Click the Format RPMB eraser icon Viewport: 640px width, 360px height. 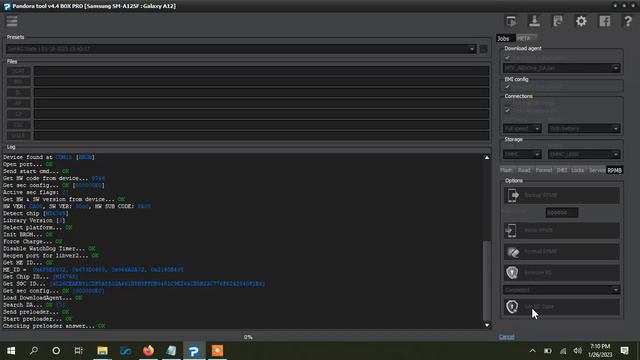(x=513, y=252)
